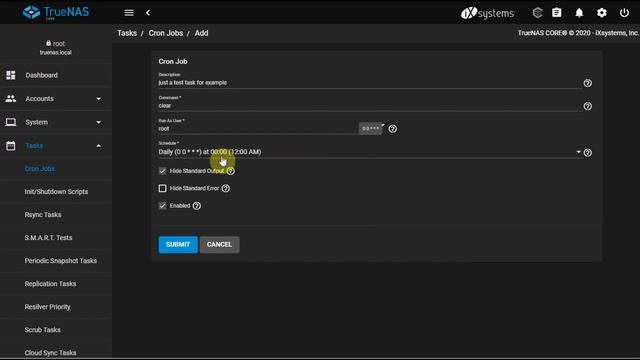Open help for Hide Standard Output
The width and height of the screenshot is (640, 360).
point(231,171)
